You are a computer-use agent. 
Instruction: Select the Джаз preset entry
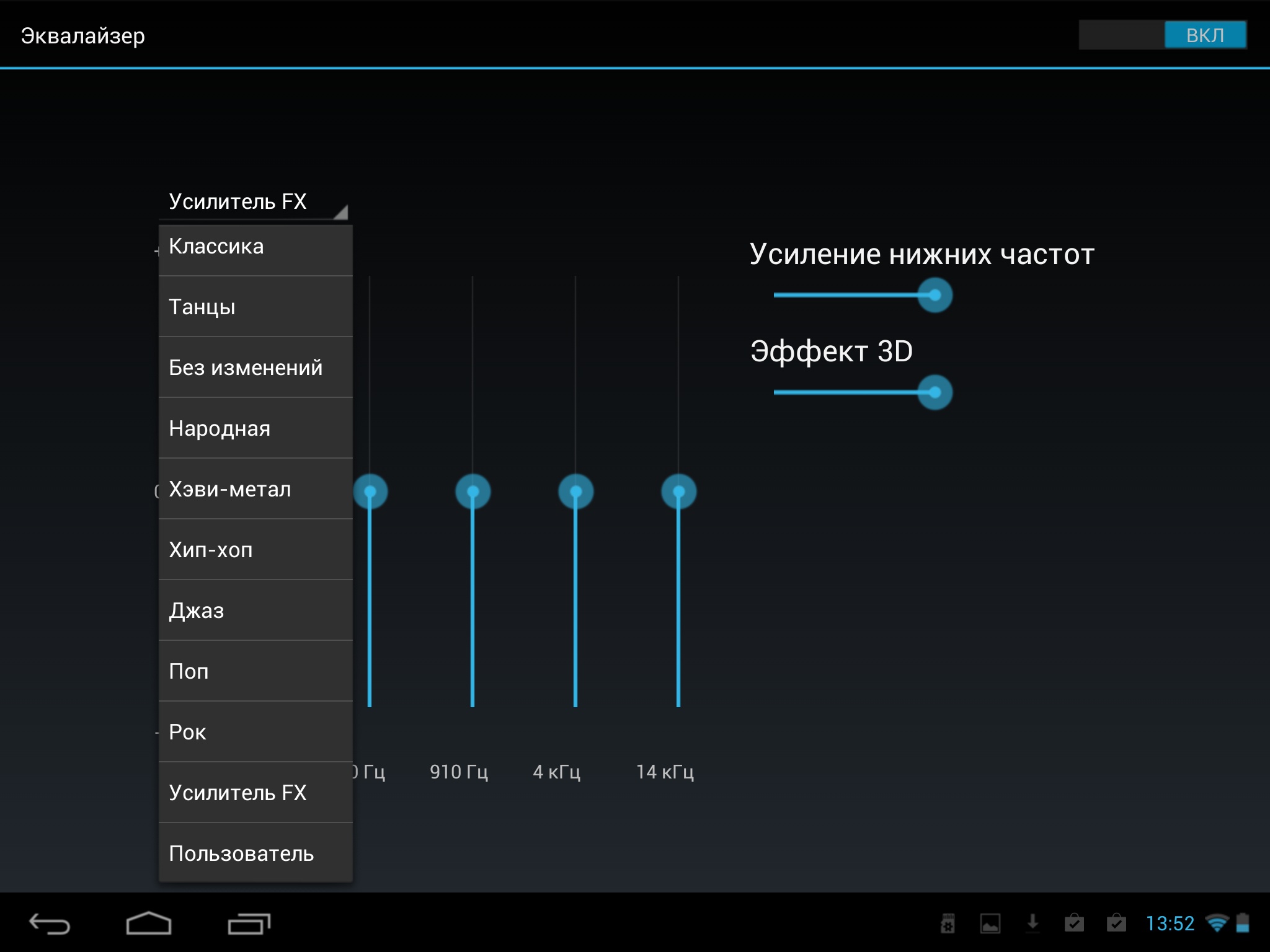pos(255,610)
